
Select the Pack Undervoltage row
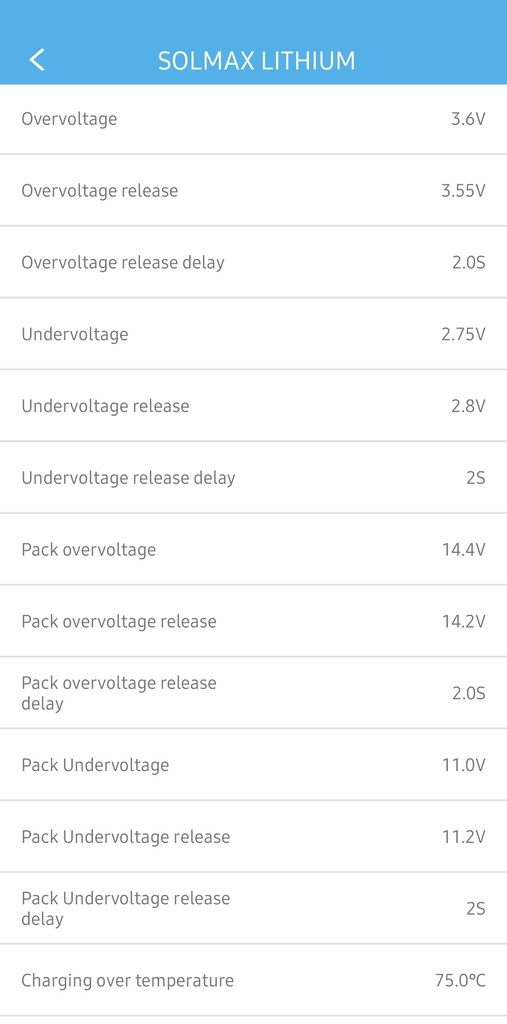[254, 765]
